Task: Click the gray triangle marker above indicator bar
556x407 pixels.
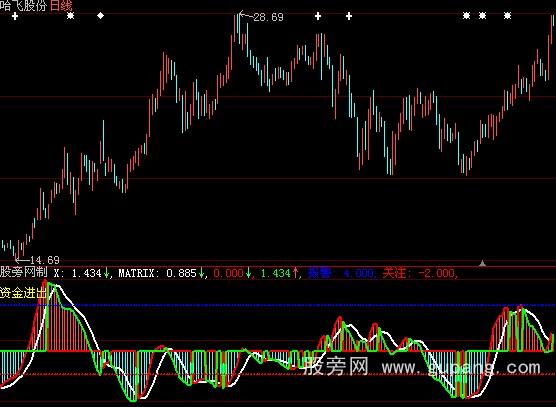Action: click(x=482, y=263)
